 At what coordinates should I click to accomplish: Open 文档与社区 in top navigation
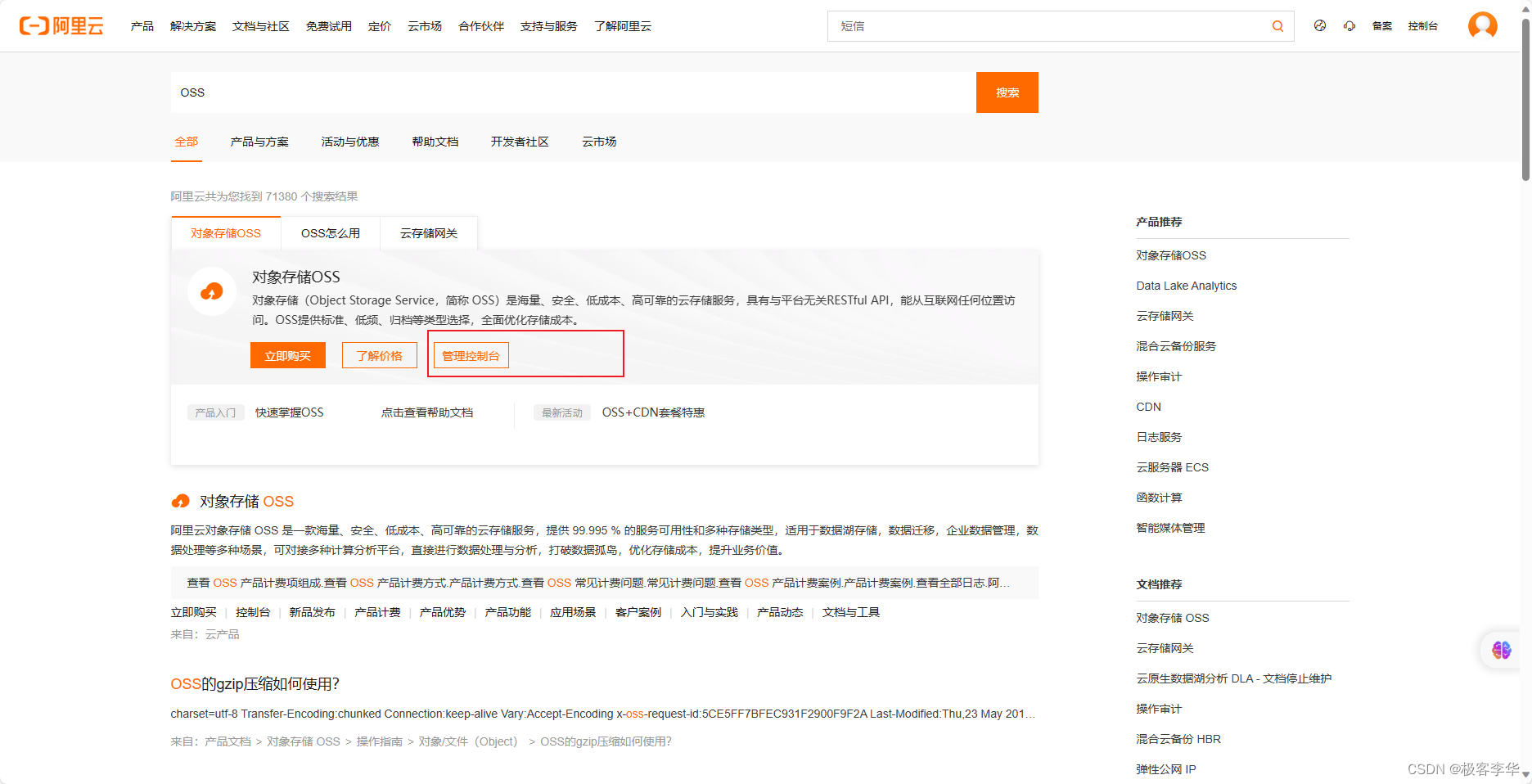pos(261,26)
